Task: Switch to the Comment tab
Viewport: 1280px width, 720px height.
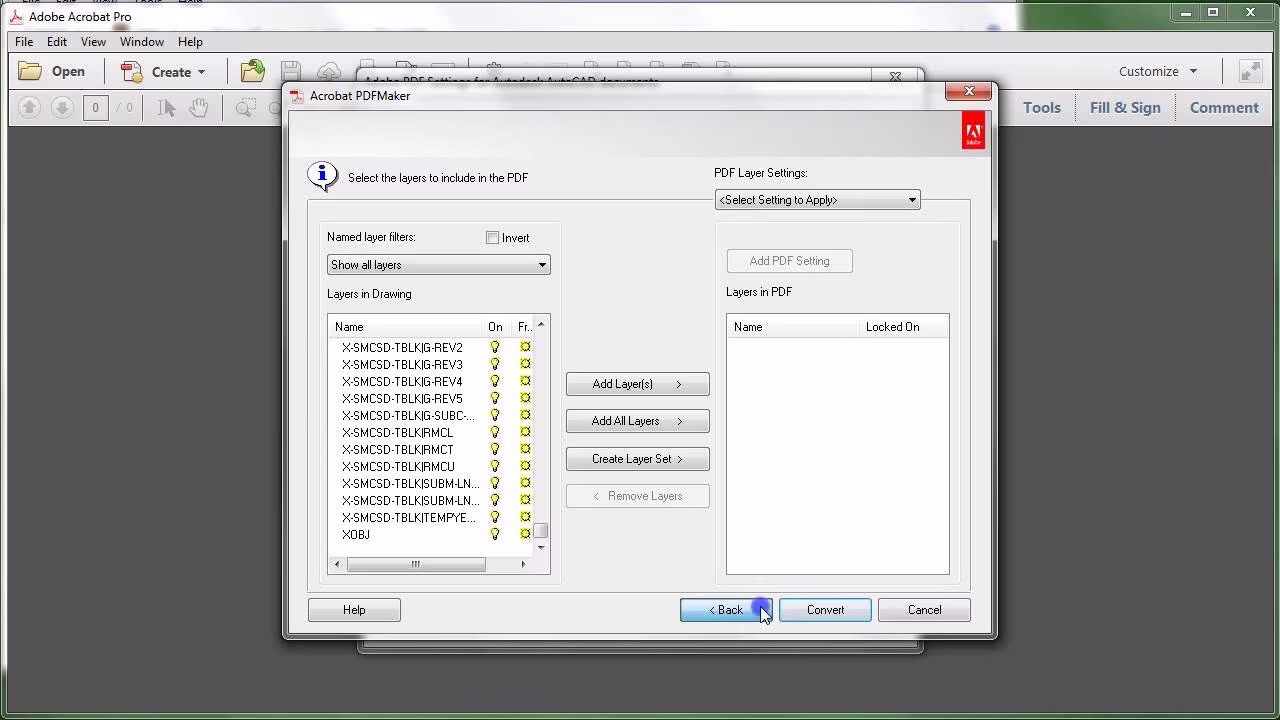Action: click(1224, 107)
